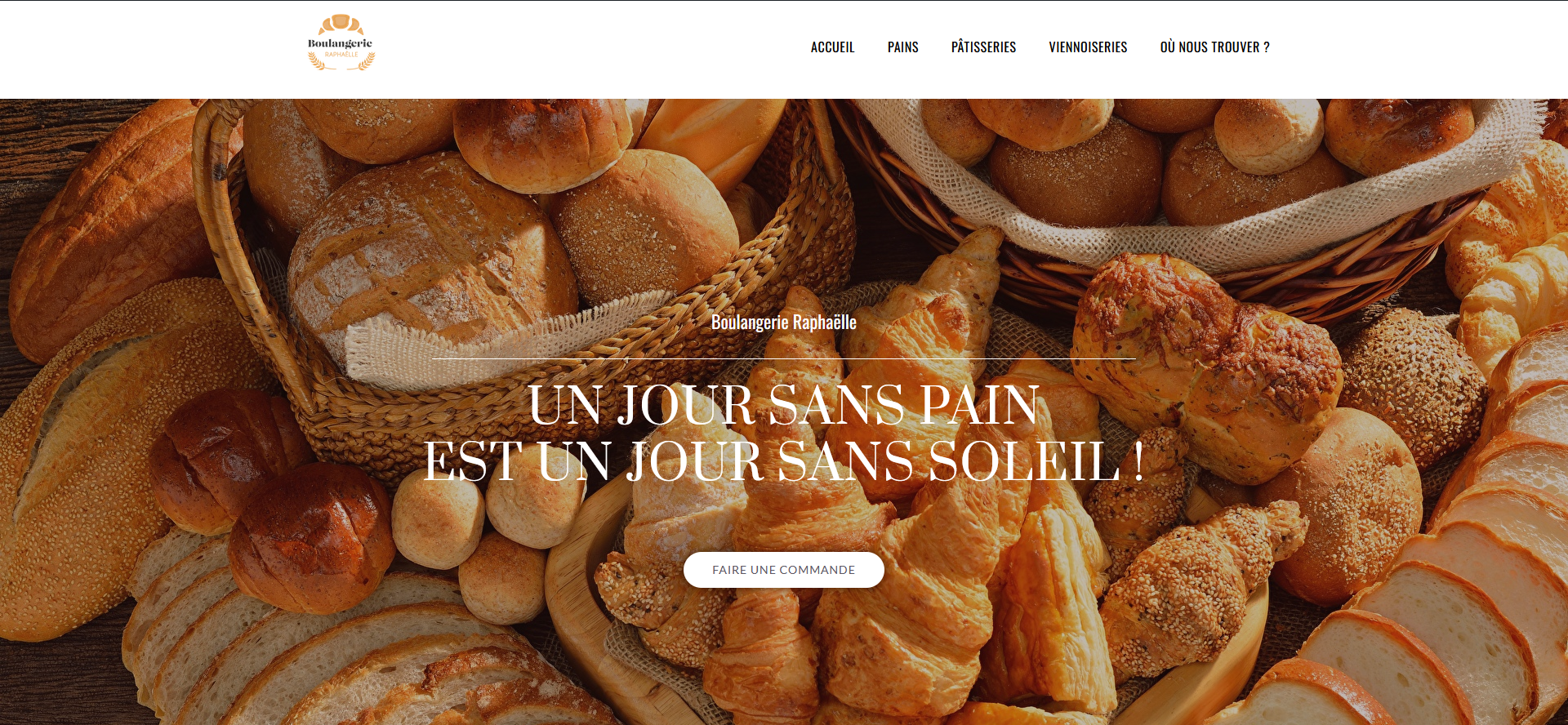1568x725 pixels.
Task: Go to the Accueil page
Action: click(832, 47)
